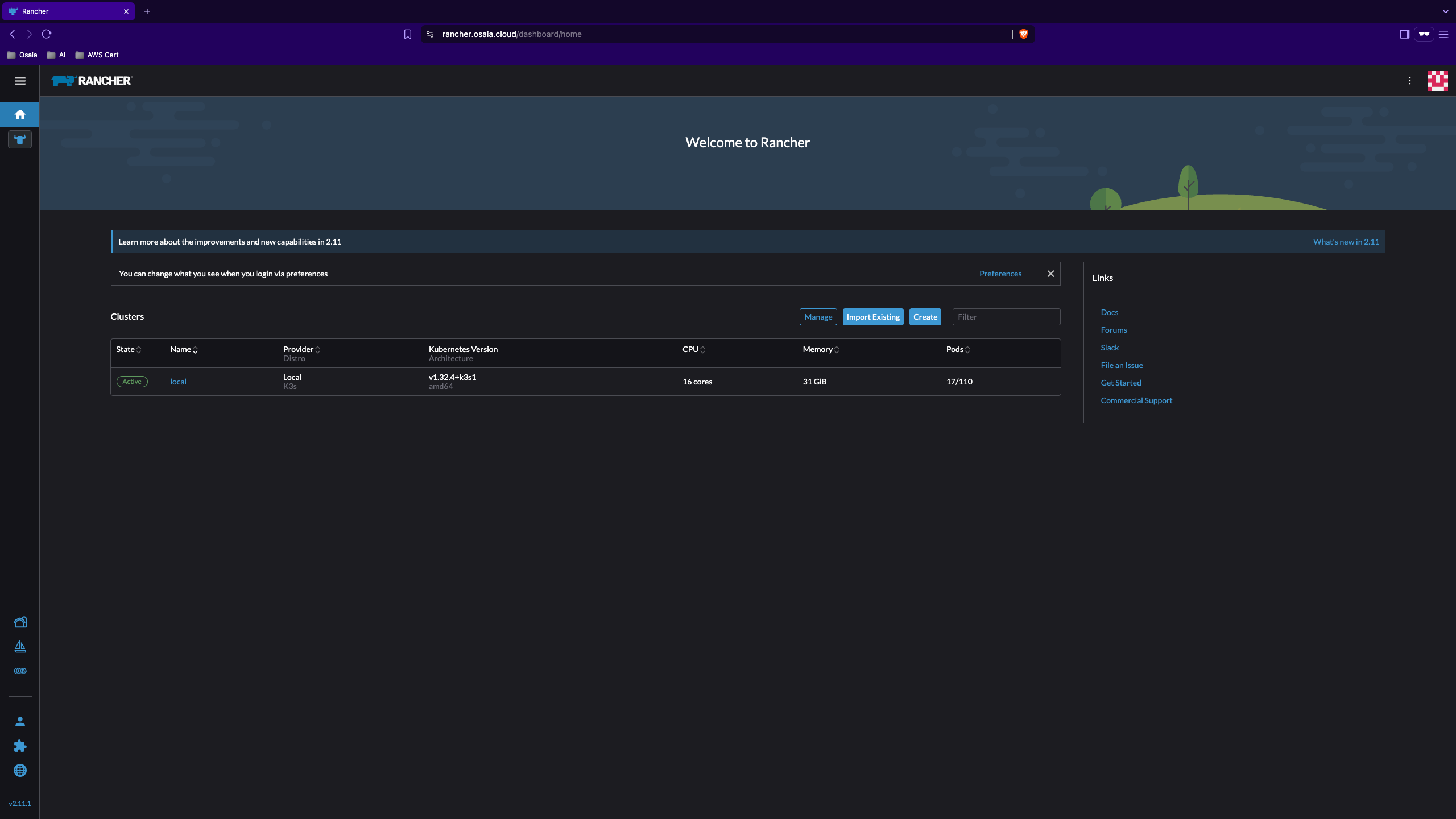Open the tab search chevron
1456x819 pixels.
1445,11
